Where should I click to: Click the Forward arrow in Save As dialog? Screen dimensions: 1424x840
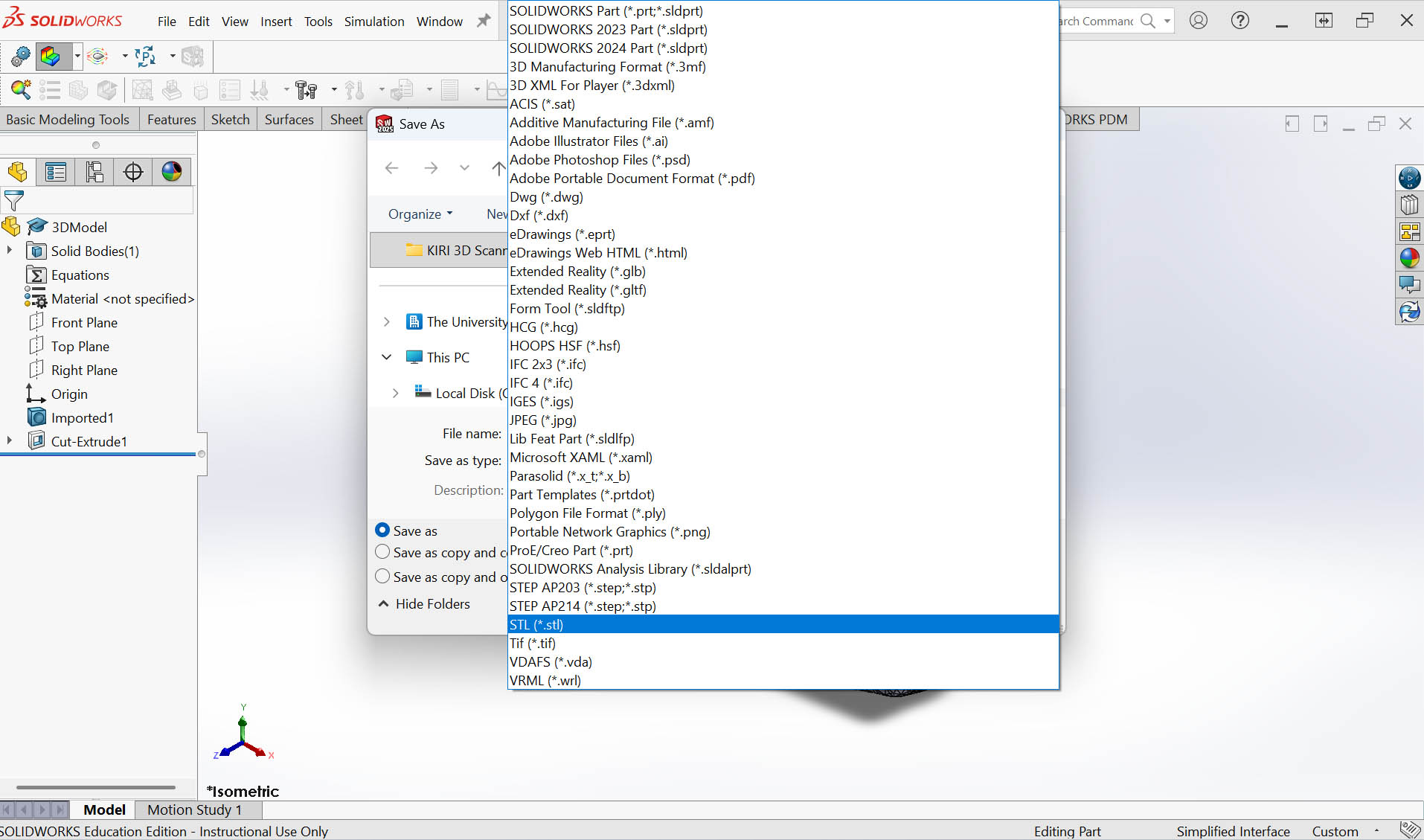point(431,168)
